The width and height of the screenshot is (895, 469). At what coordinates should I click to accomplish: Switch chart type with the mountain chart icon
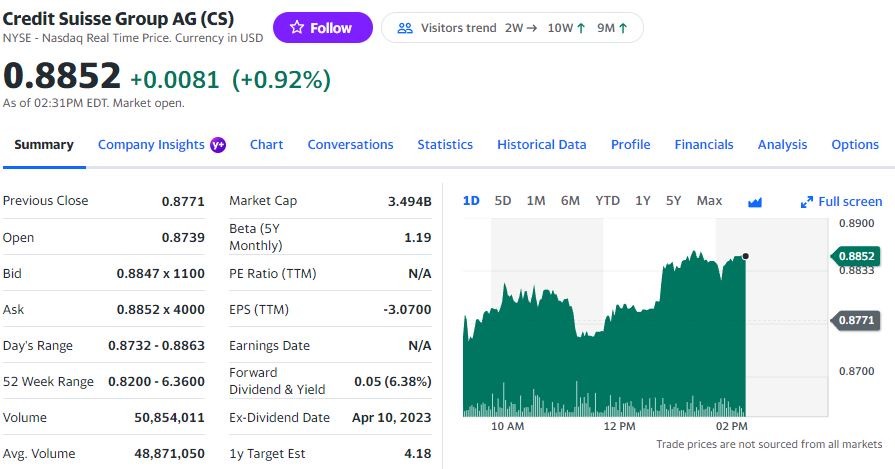(755, 202)
